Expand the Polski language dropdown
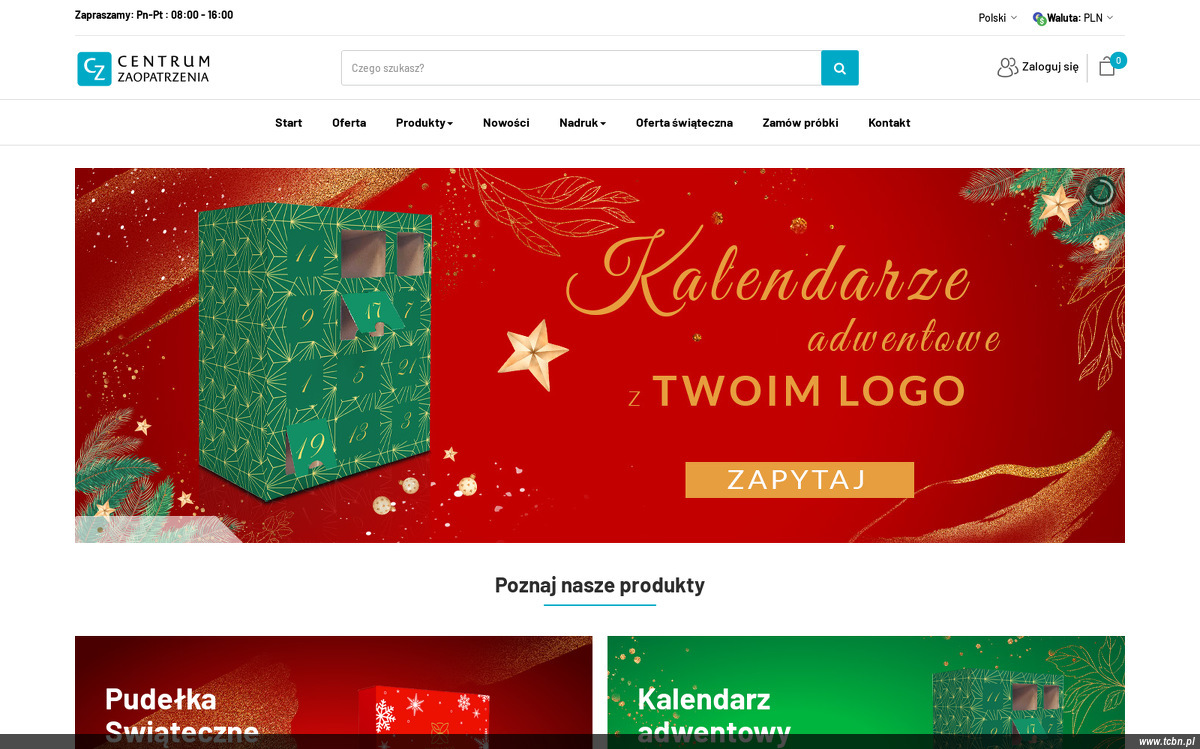 click(x=997, y=18)
